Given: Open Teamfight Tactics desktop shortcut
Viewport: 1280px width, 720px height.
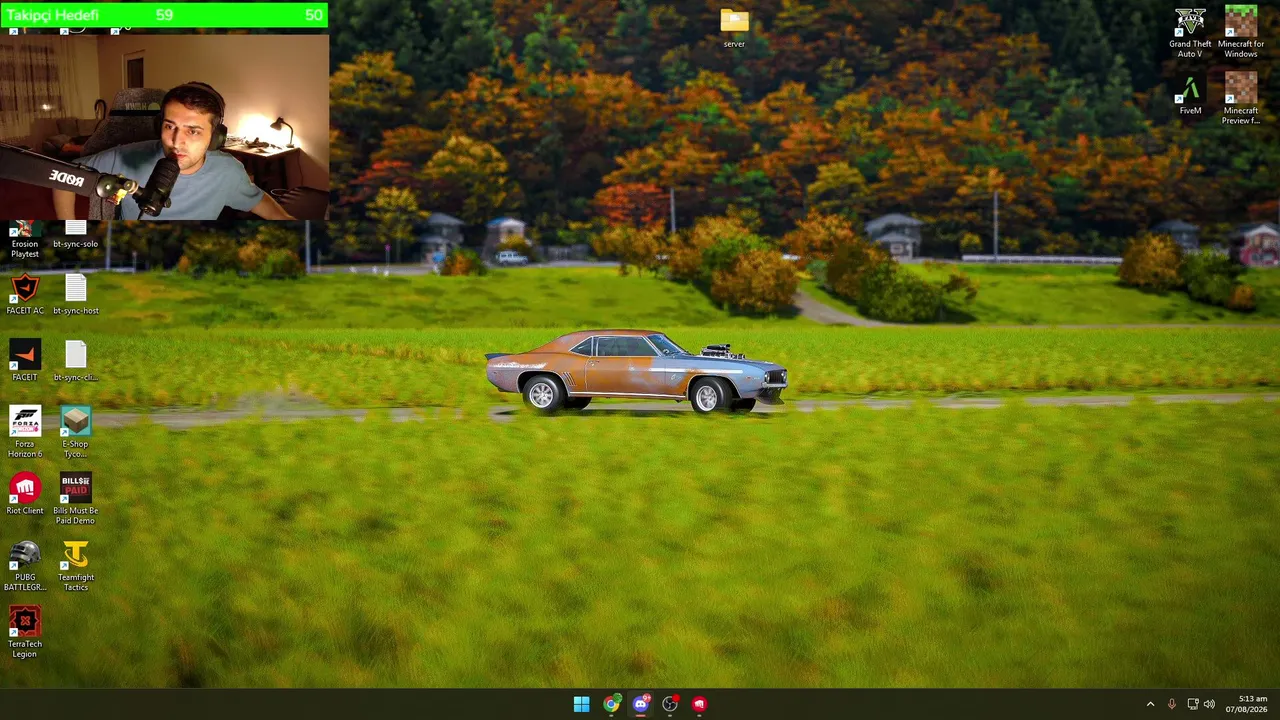Looking at the screenshot, I should pos(75,566).
